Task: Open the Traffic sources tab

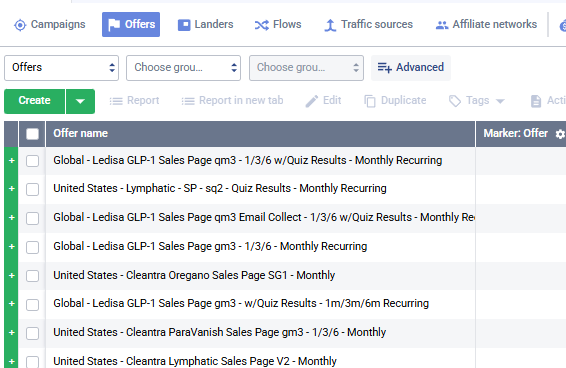Action: [x=368, y=25]
